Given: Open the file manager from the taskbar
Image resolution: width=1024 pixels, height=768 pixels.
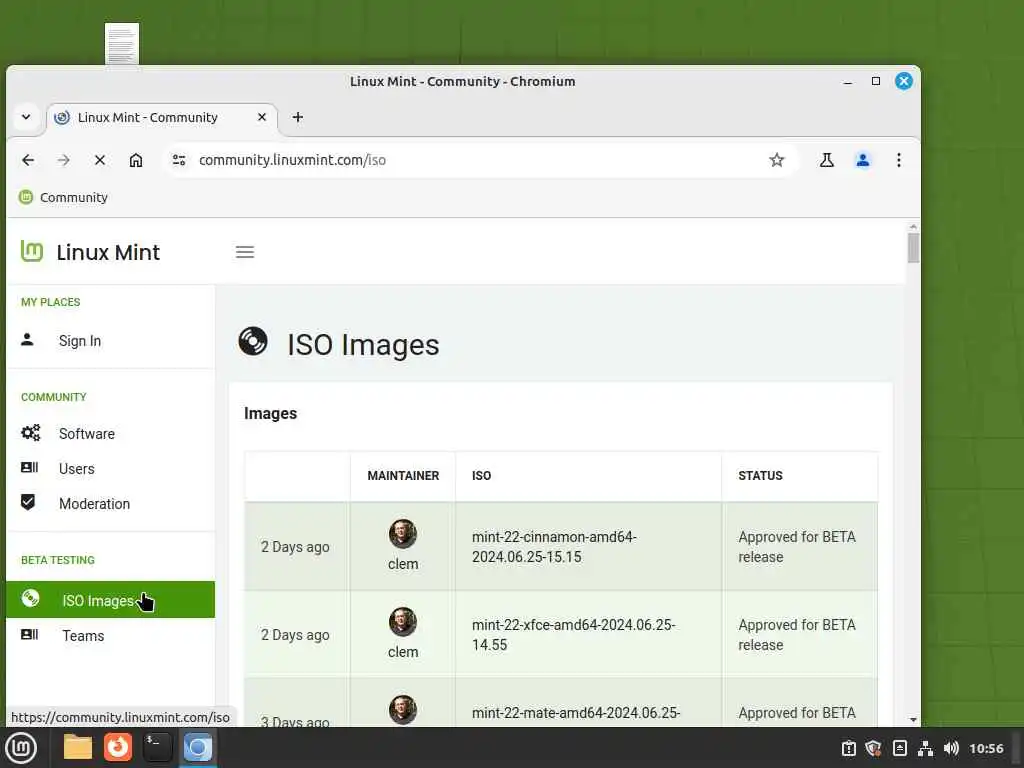Looking at the screenshot, I should (x=78, y=748).
